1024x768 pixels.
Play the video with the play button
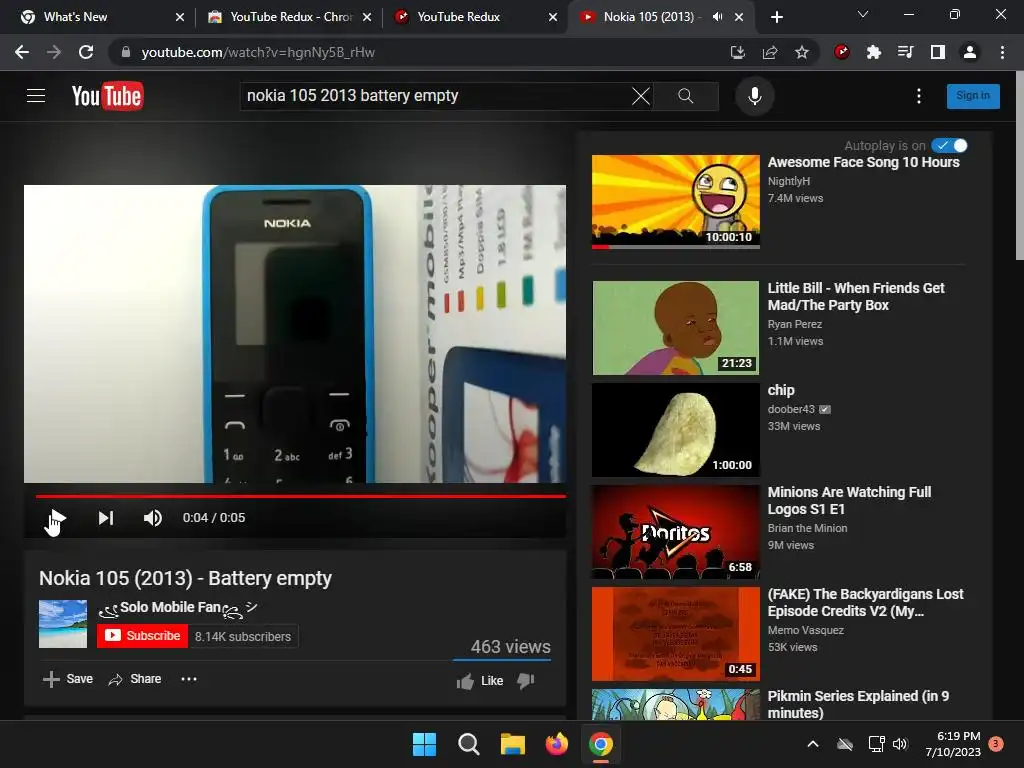(56, 518)
